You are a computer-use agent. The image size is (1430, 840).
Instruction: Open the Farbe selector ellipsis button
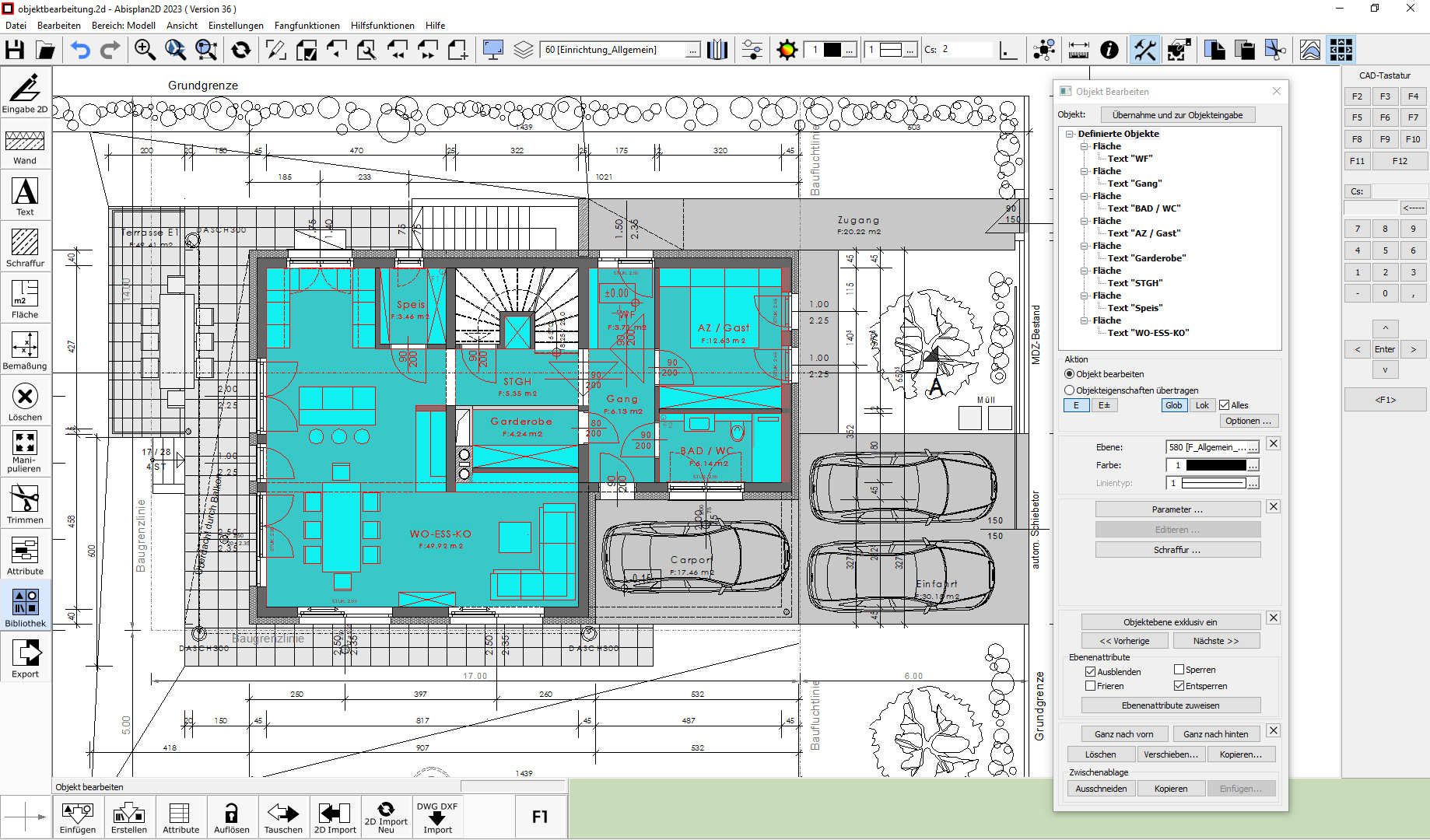click(x=1253, y=465)
